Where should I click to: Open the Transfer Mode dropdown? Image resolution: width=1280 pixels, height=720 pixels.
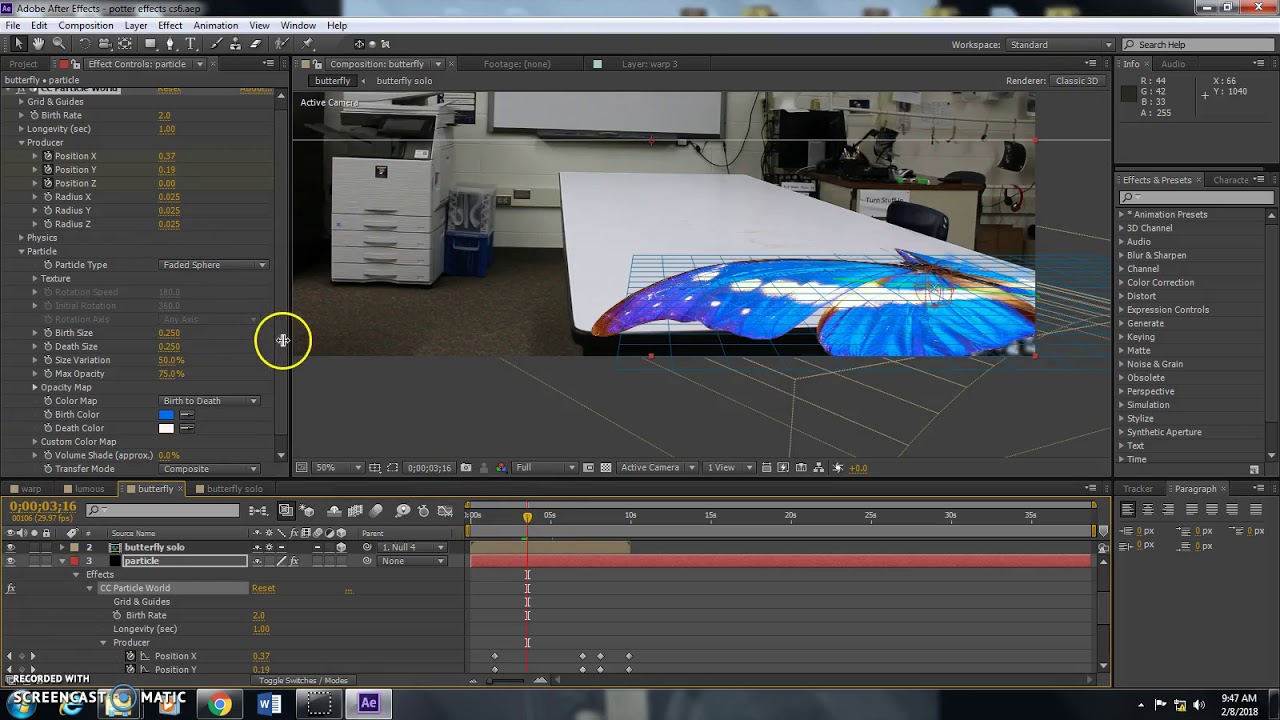pyautogui.click(x=210, y=469)
